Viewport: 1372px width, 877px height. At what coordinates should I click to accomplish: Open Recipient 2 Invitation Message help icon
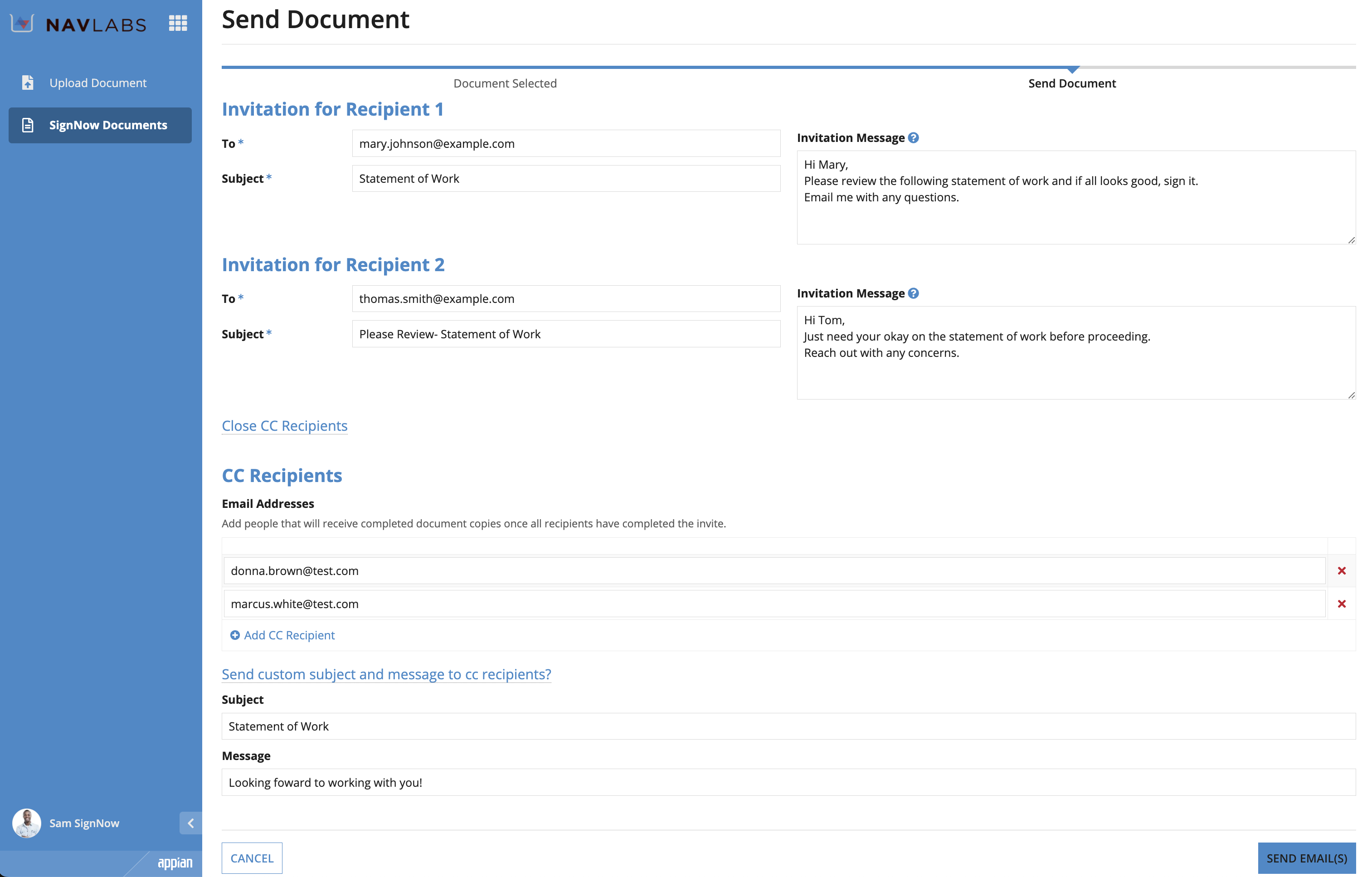[x=913, y=293]
